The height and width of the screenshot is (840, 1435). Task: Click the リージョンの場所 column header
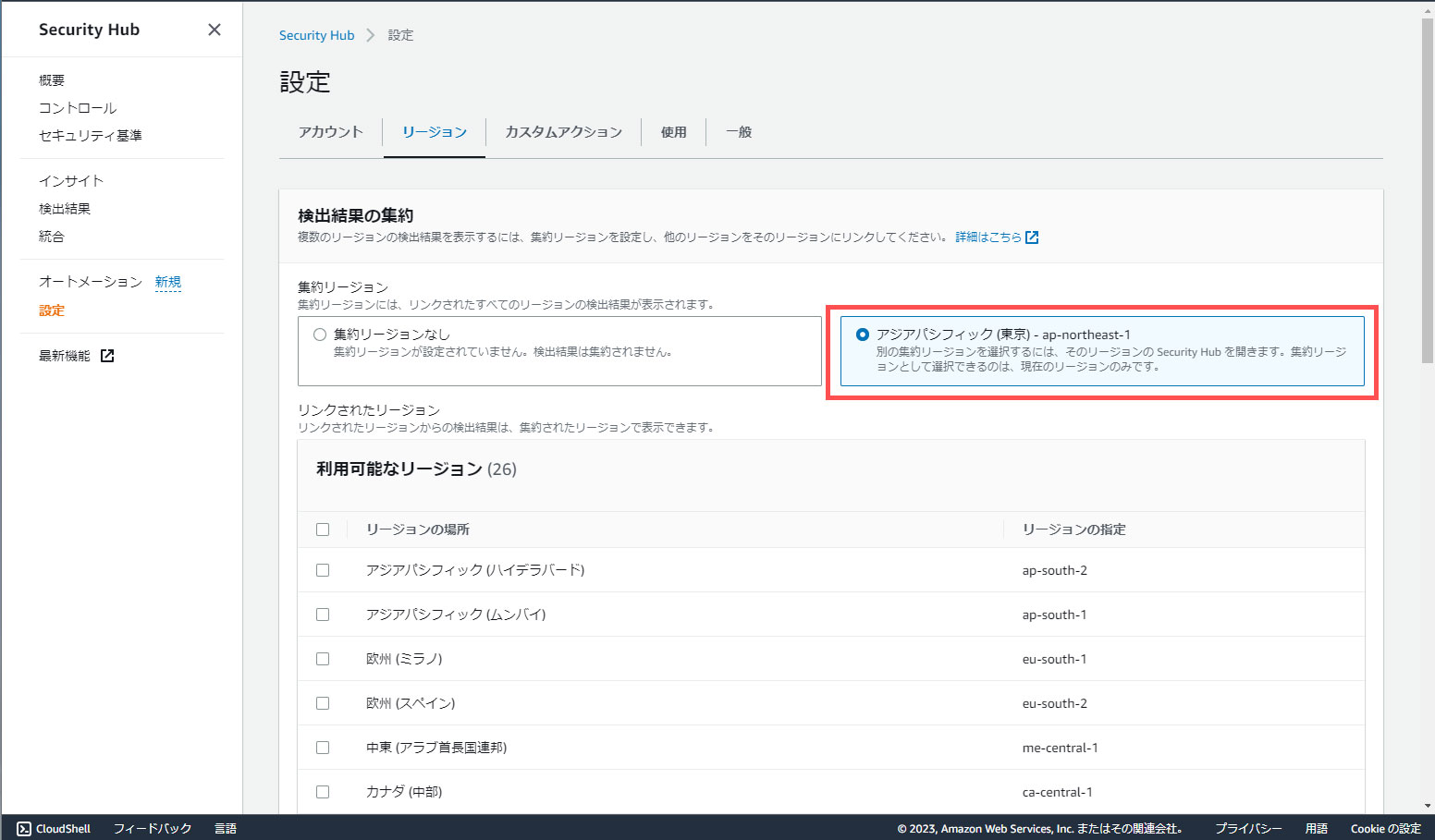418,530
